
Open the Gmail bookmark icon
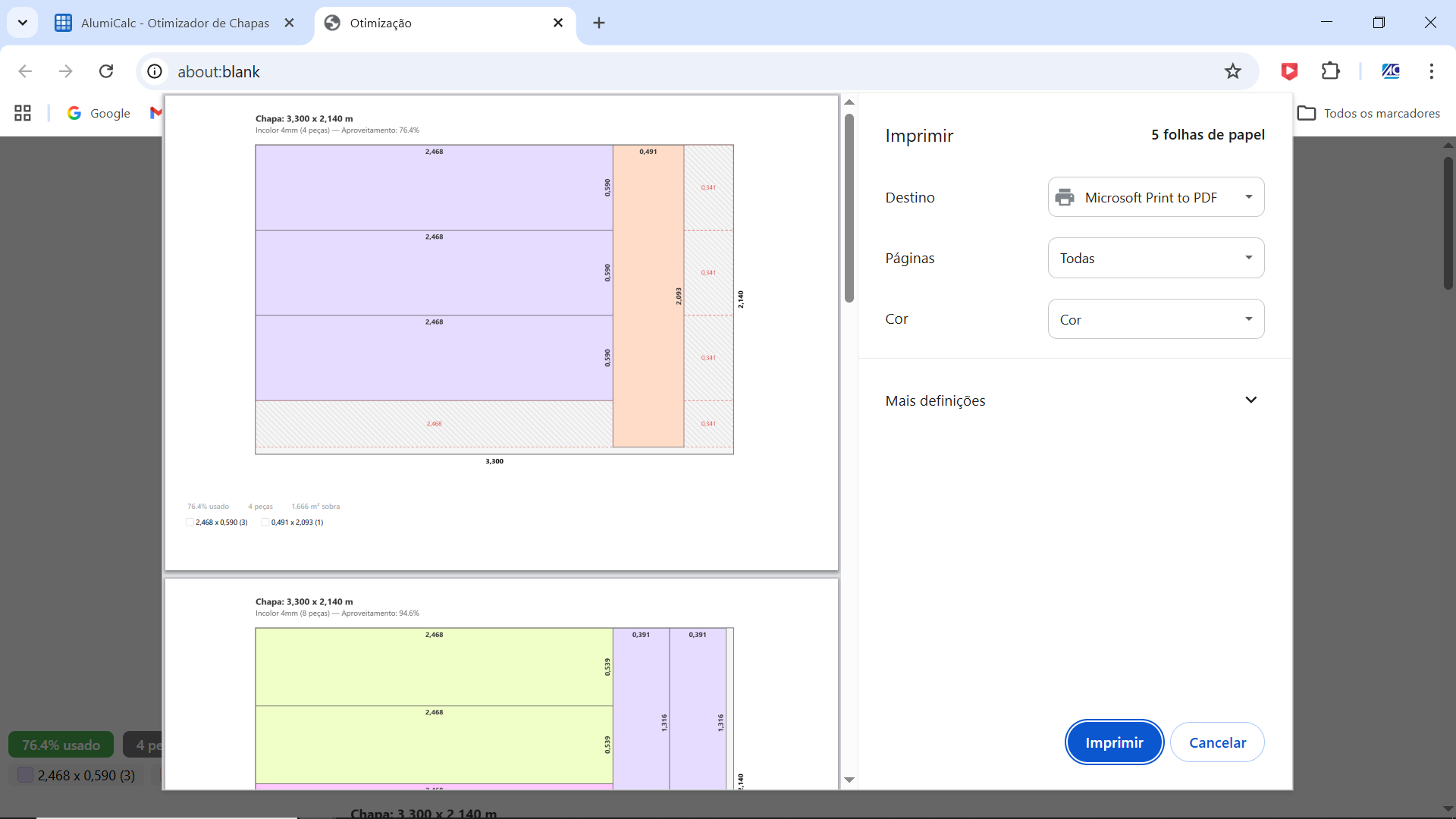(x=156, y=113)
